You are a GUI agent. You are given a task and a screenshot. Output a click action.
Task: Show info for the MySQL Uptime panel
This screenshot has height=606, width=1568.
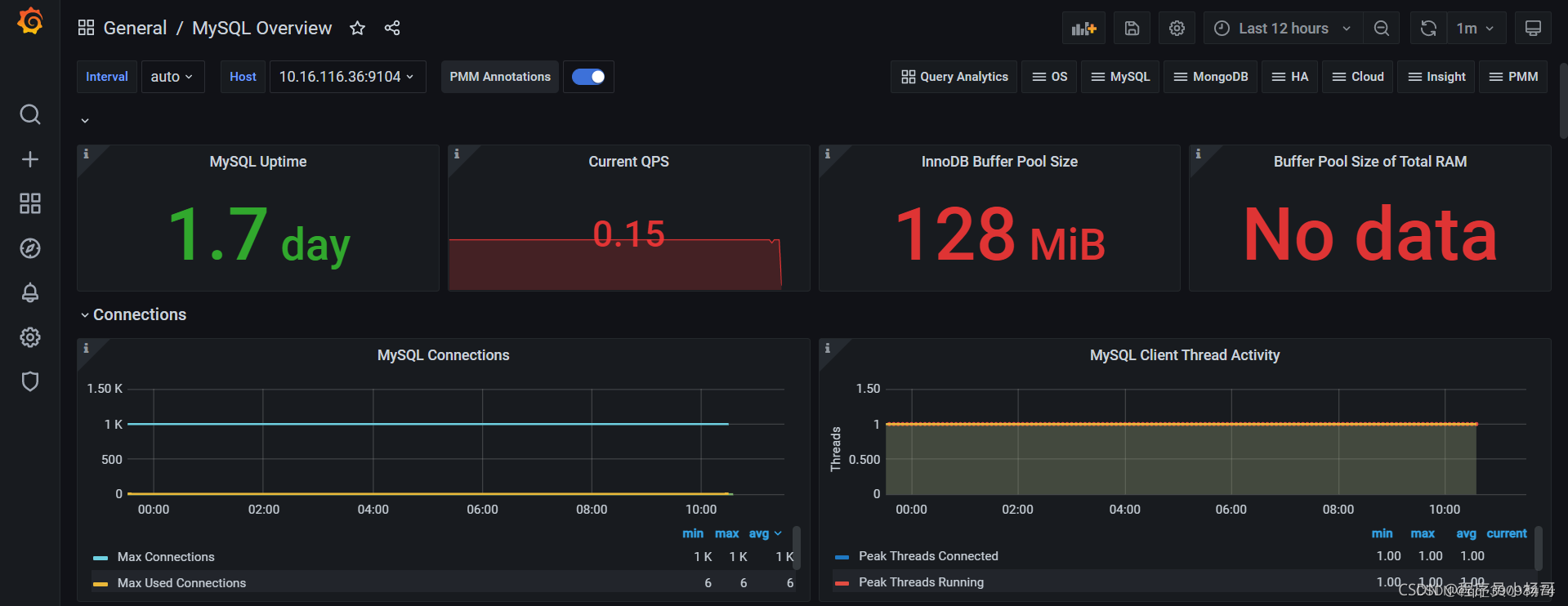pyautogui.click(x=86, y=154)
